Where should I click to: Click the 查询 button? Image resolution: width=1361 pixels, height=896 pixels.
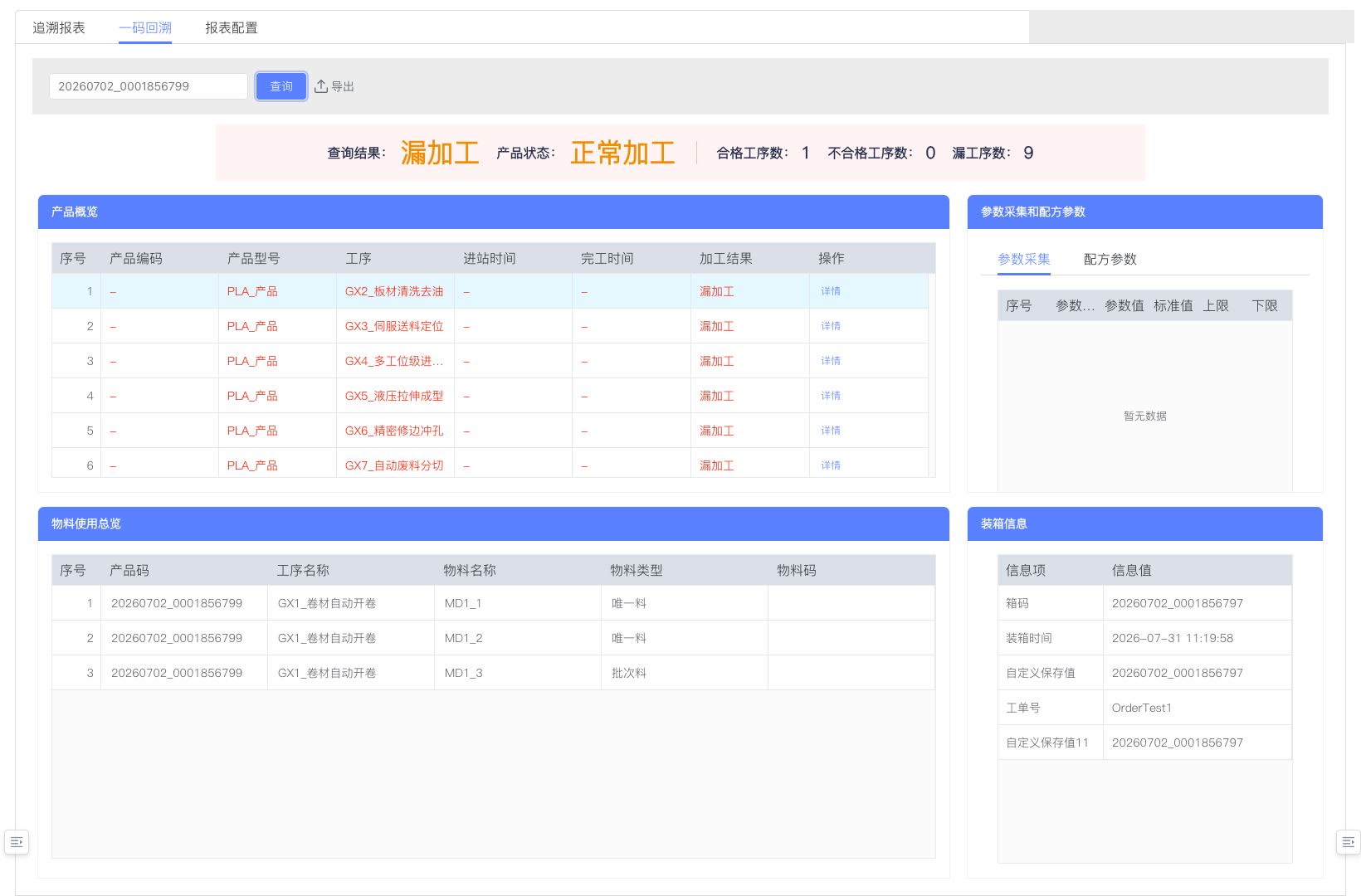[281, 86]
